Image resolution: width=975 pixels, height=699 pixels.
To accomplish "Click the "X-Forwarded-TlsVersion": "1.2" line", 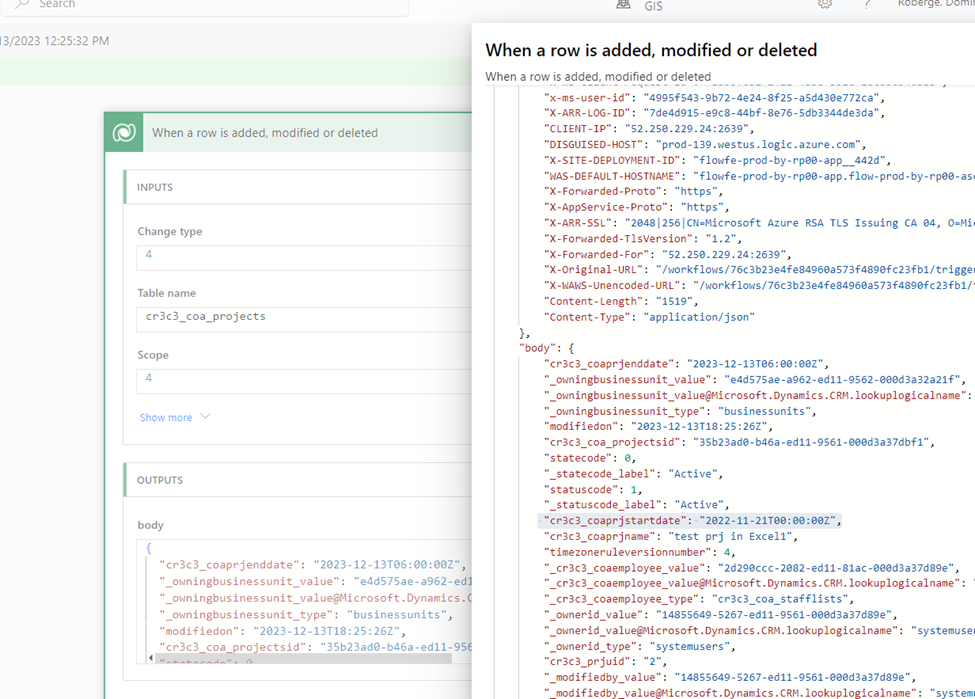I will click(x=643, y=238).
